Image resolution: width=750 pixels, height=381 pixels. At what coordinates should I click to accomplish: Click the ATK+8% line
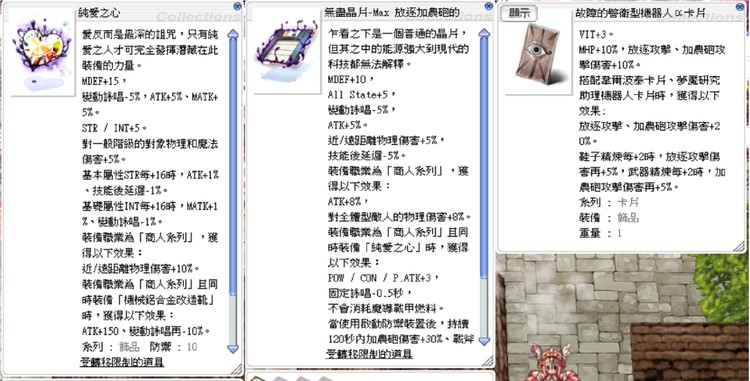click(x=348, y=201)
